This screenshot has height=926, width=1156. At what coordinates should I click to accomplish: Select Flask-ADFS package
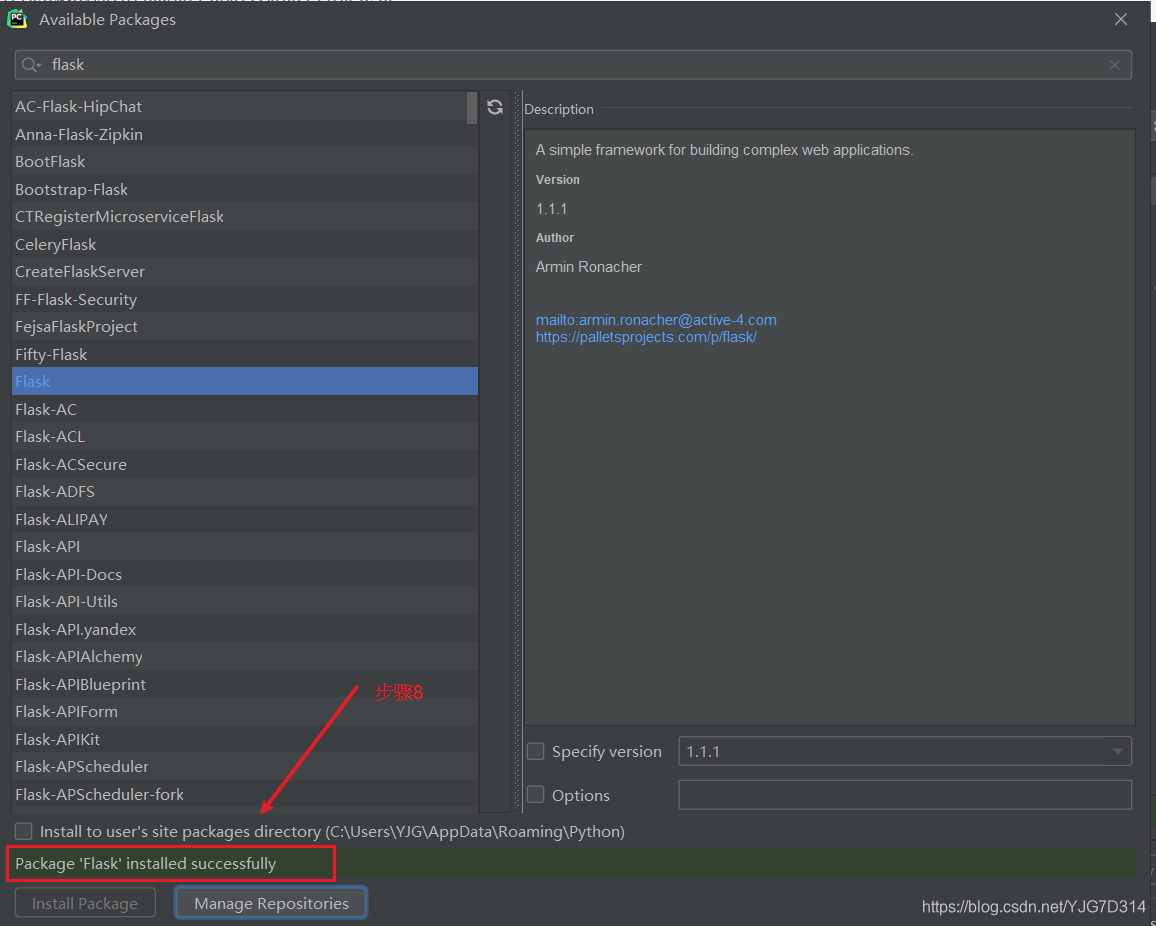coord(245,491)
